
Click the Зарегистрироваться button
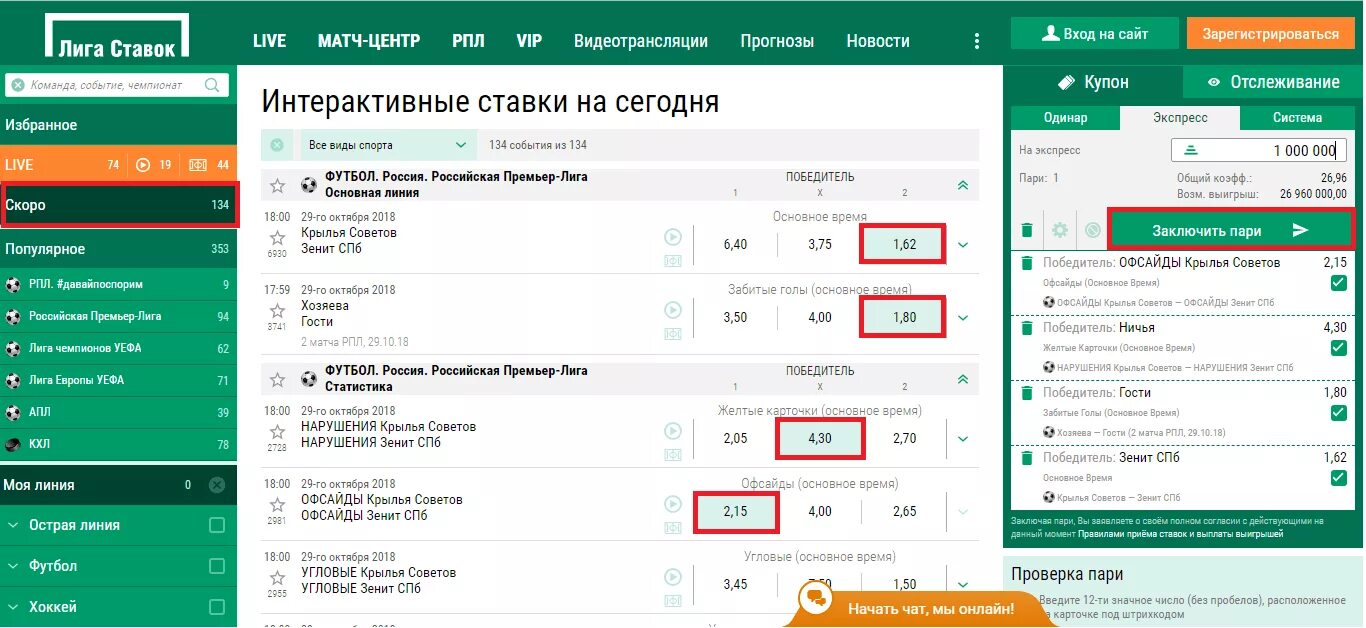tap(1270, 33)
